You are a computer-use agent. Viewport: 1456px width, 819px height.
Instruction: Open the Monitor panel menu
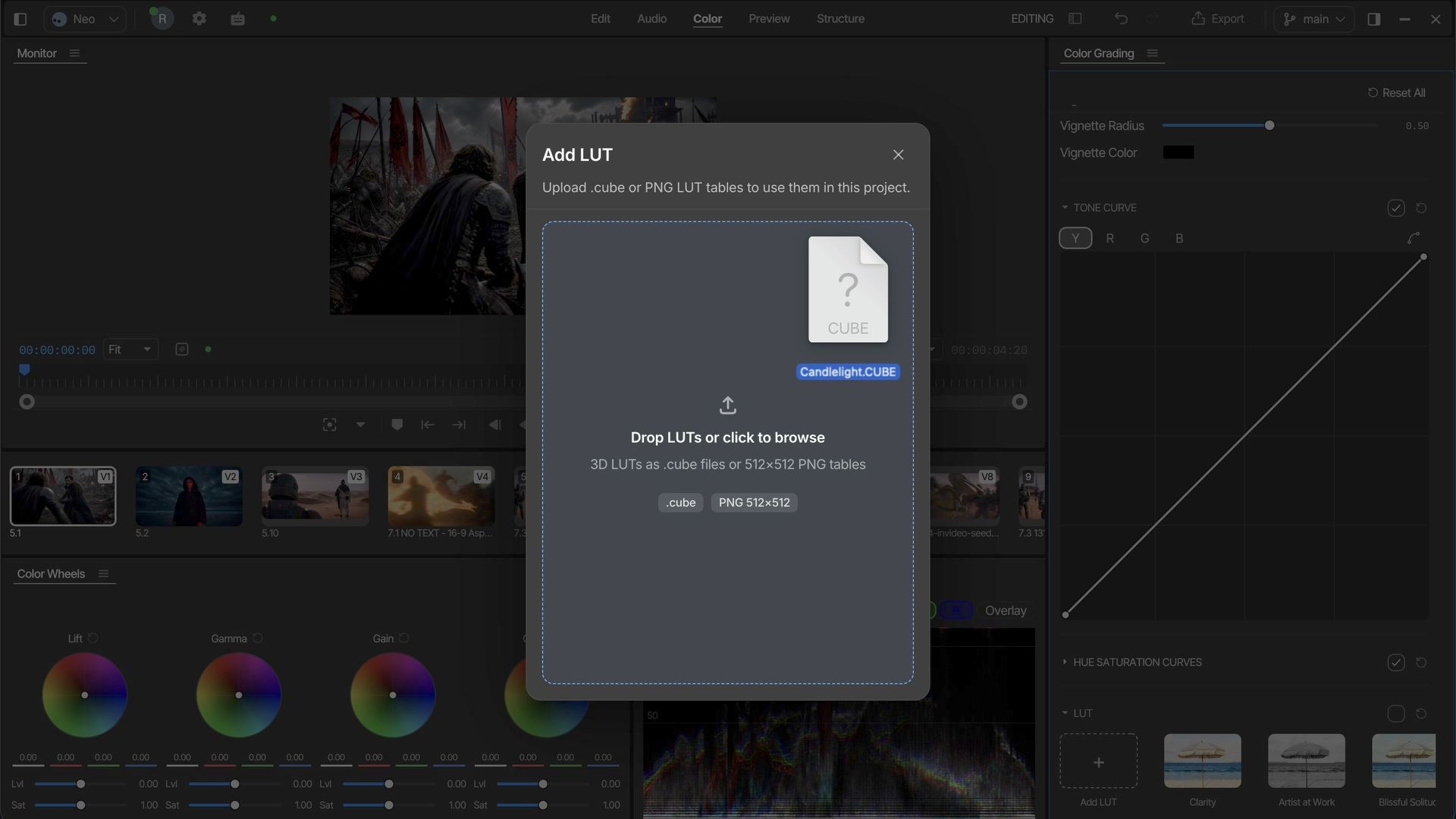(74, 53)
